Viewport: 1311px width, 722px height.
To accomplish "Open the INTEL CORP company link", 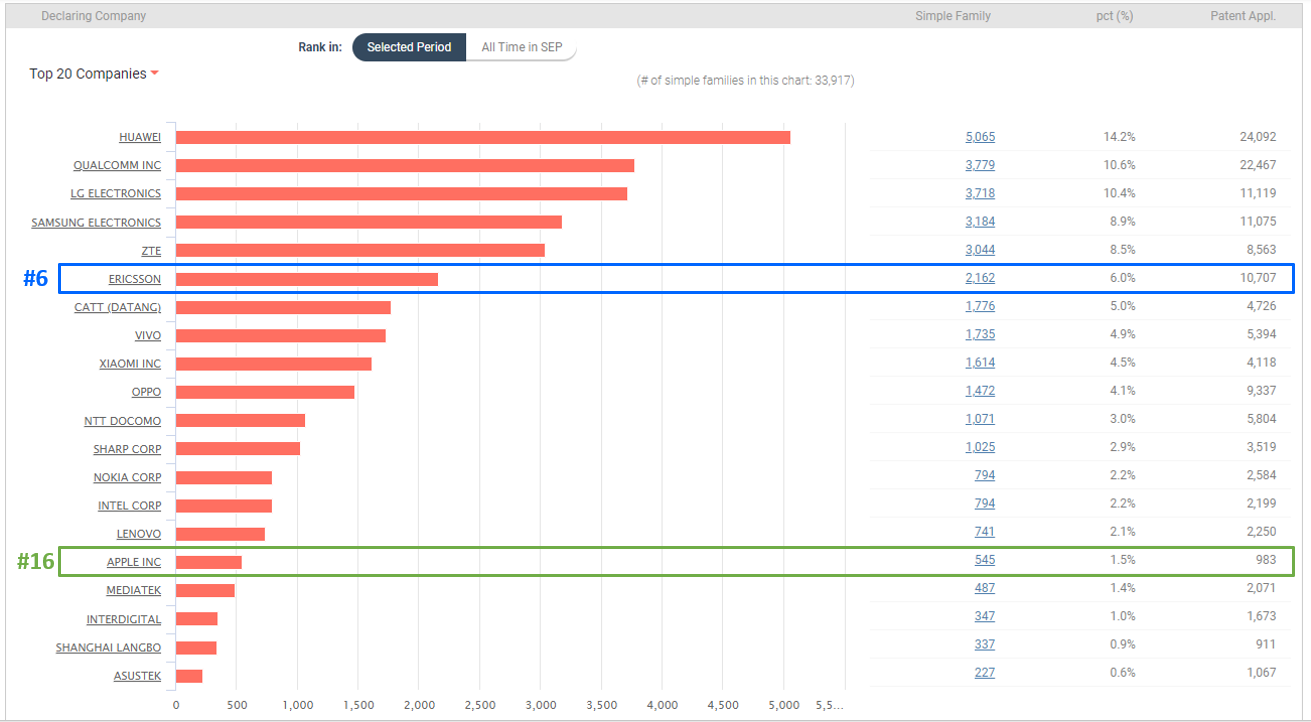I will (x=130, y=506).
